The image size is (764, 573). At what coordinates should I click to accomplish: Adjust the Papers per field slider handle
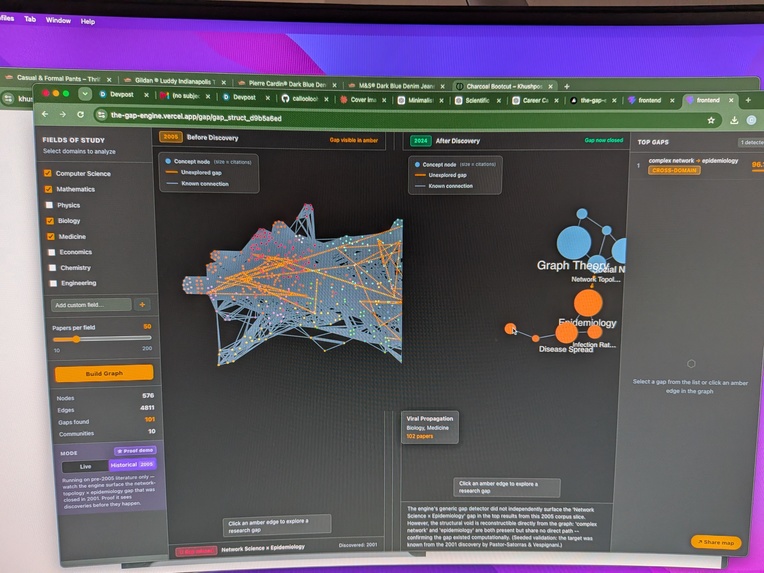[76, 339]
